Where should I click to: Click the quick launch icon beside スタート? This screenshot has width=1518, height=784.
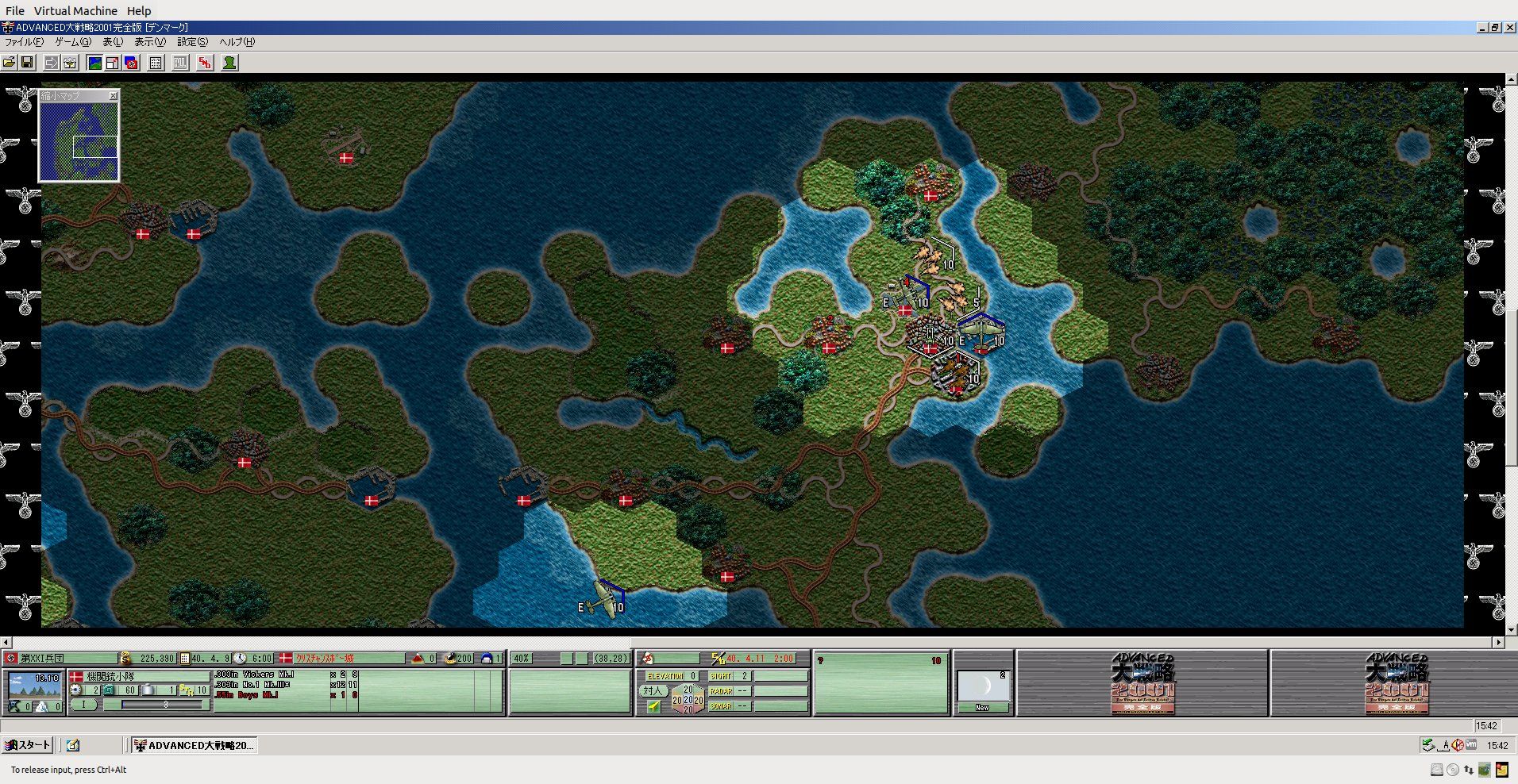click(73, 745)
